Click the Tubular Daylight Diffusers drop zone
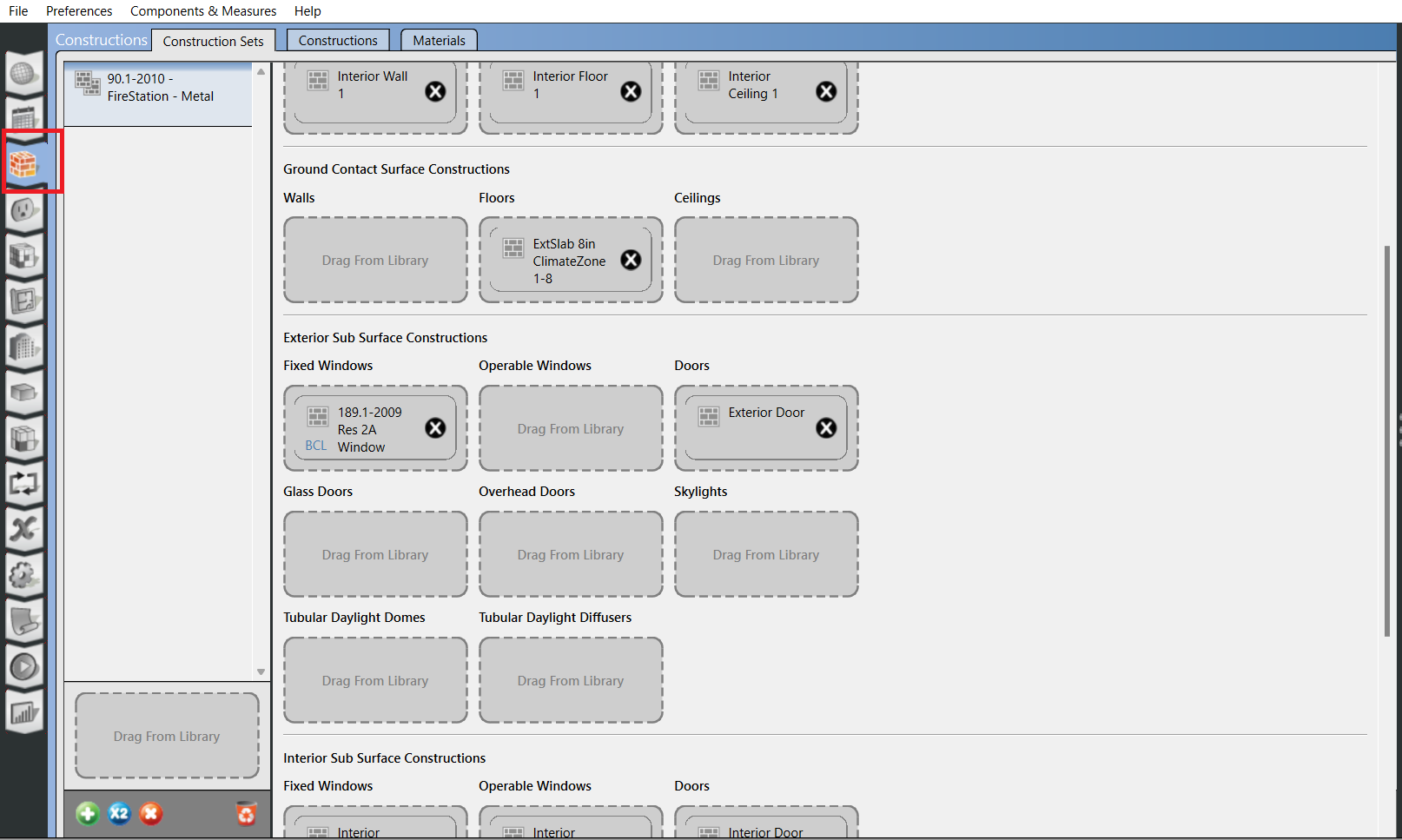 pos(571,680)
